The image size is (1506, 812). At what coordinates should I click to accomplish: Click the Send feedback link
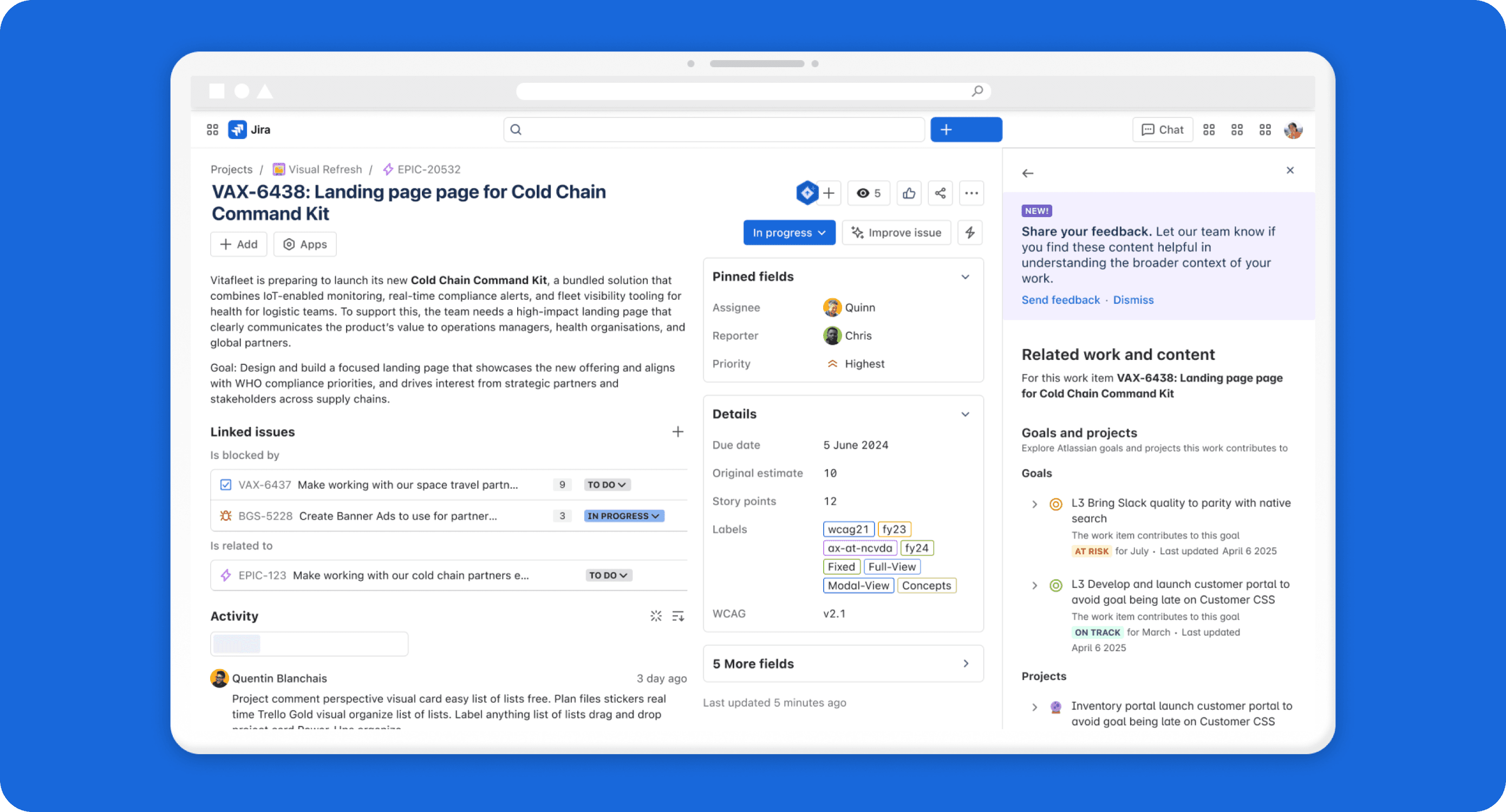point(1060,300)
